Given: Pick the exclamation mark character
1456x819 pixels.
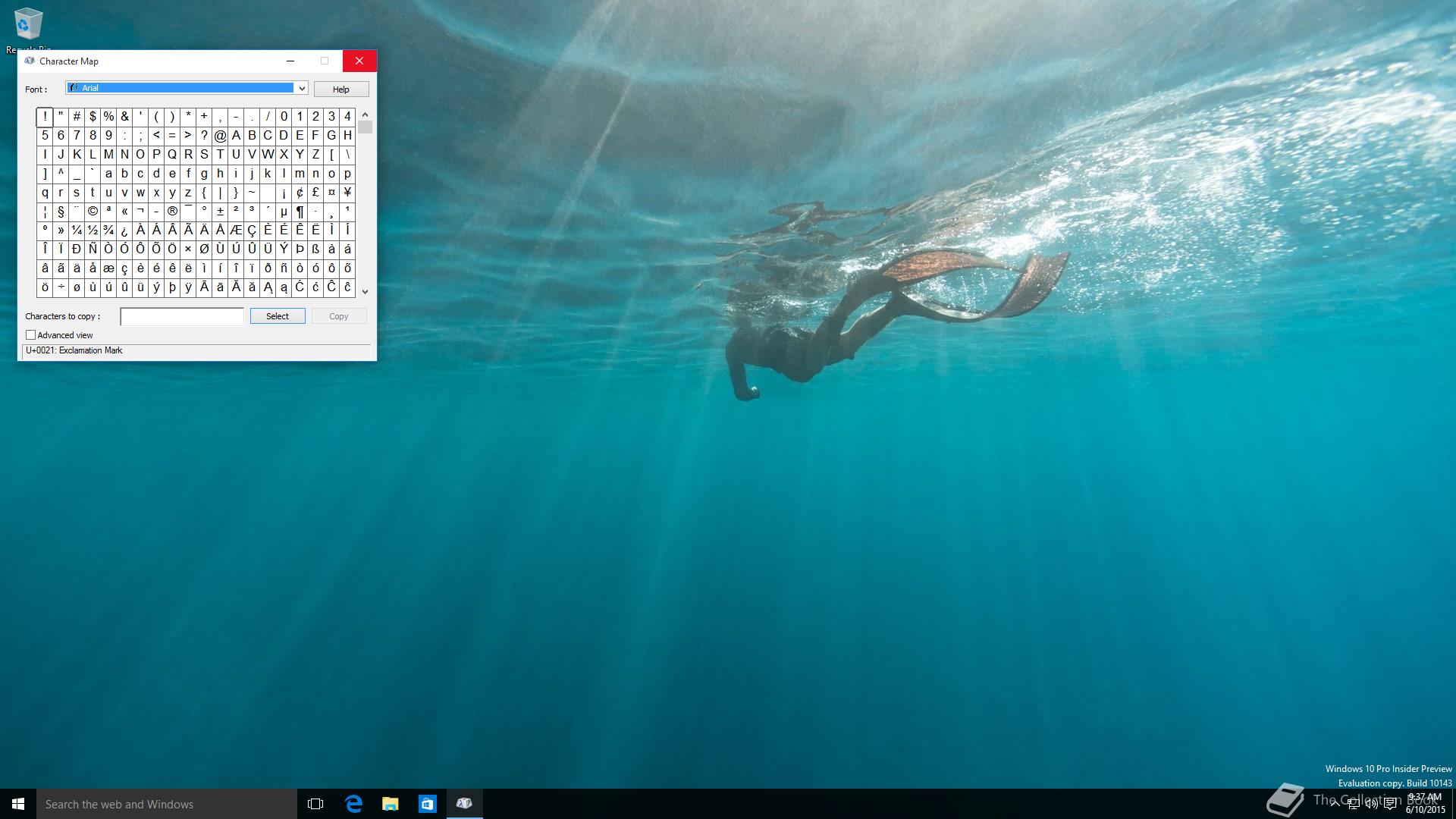Looking at the screenshot, I should coord(45,117).
